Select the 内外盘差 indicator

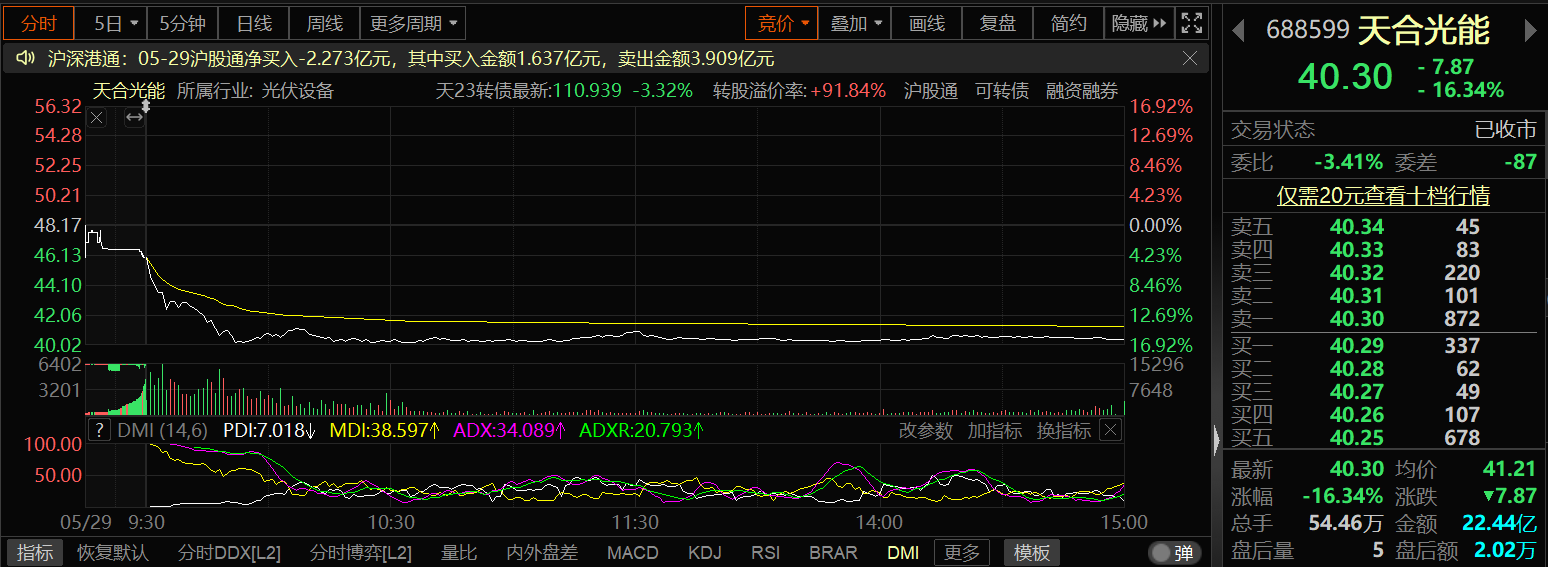pyautogui.click(x=542, y=552)
